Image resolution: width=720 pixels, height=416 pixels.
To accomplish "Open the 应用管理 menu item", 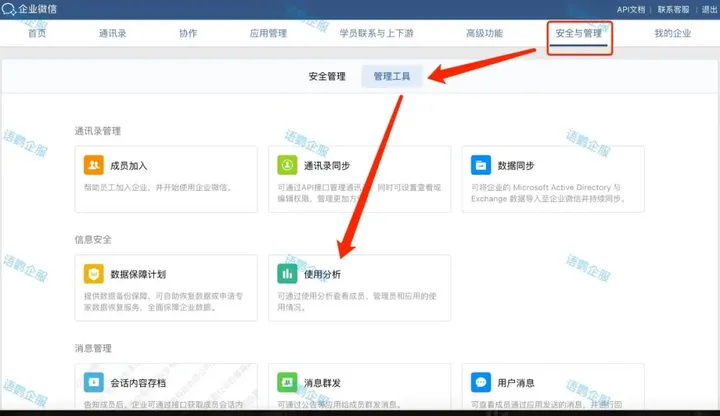I will tap(267, 34).
